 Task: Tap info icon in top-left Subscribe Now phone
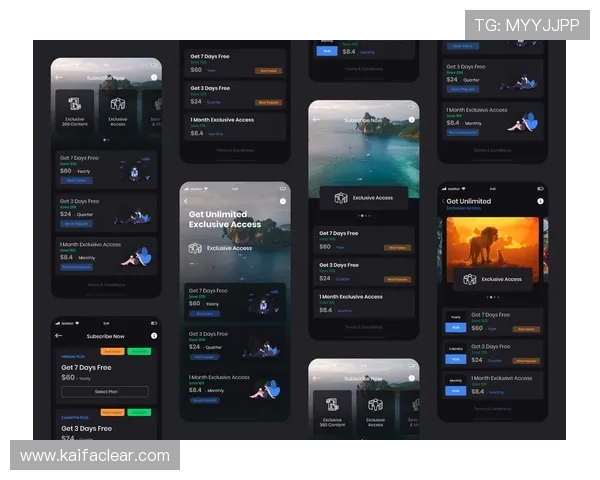coord(154,77)
